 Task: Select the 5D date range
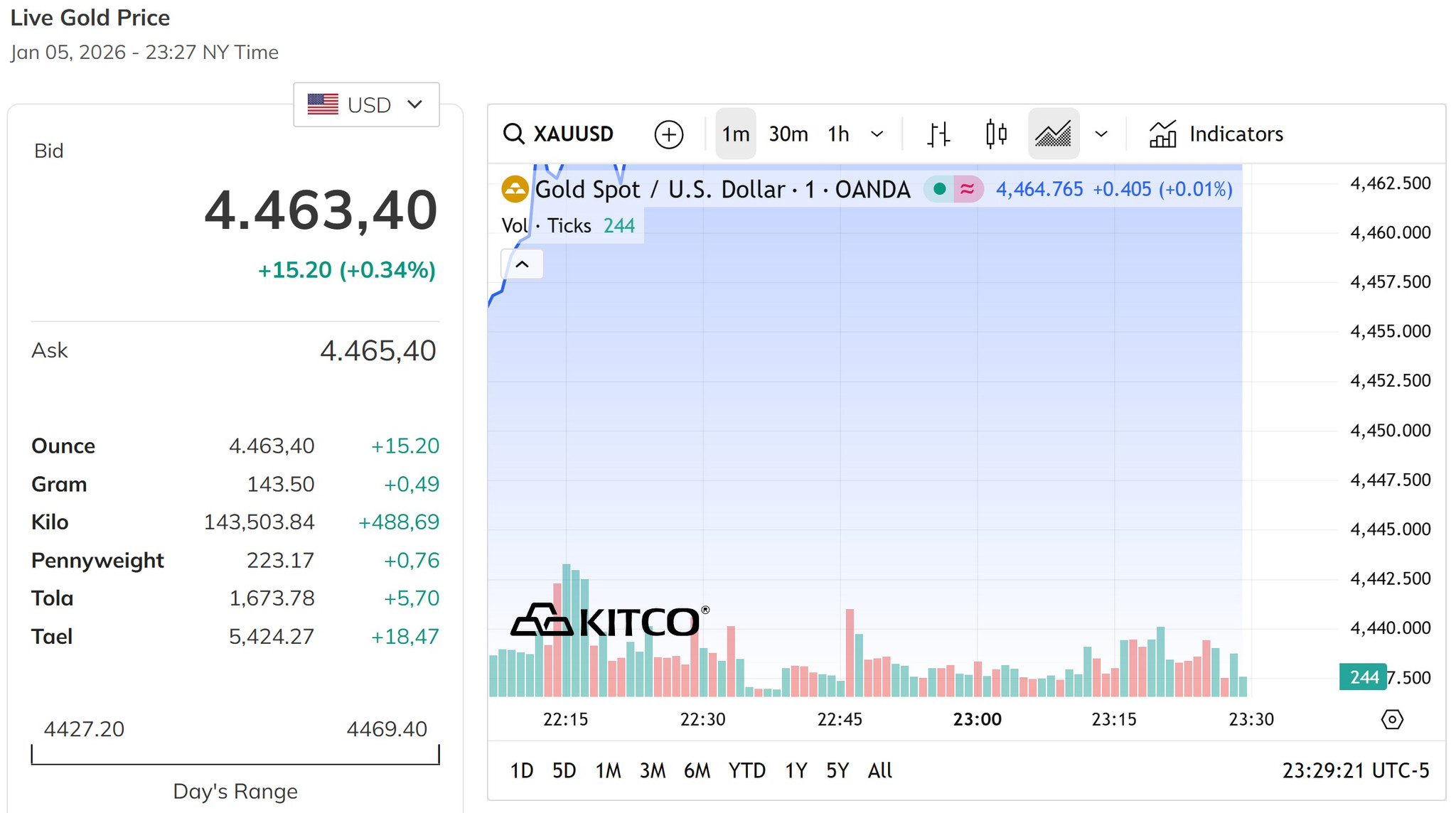tap(564, 770)
